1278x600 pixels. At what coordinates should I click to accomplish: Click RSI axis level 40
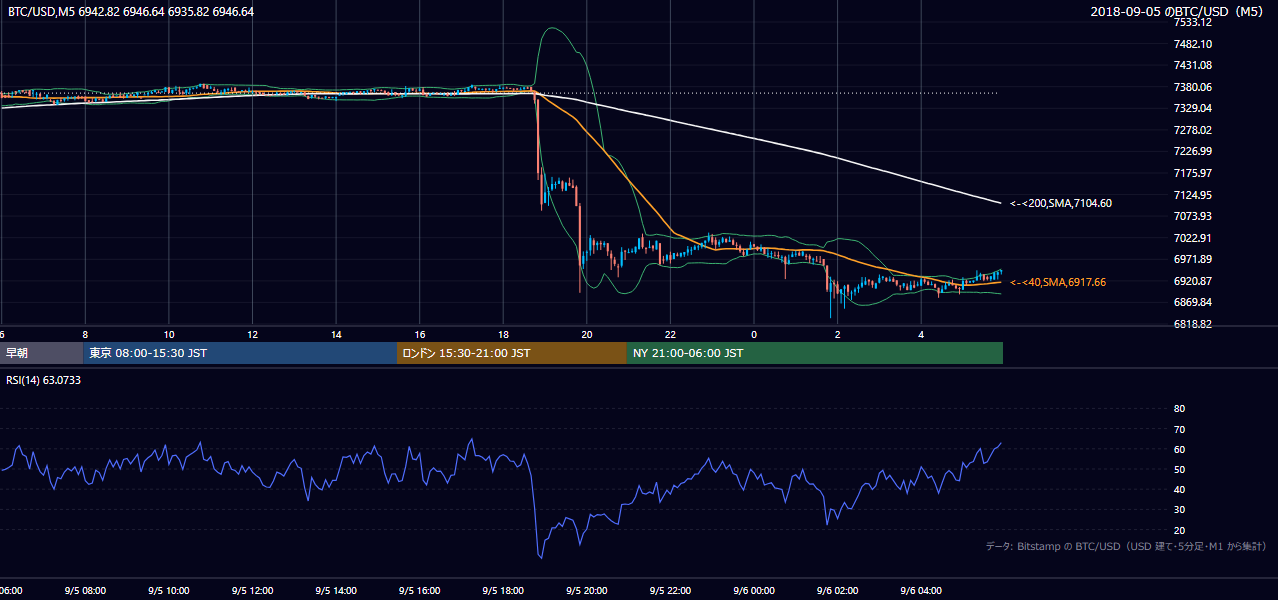(1179, 489)
